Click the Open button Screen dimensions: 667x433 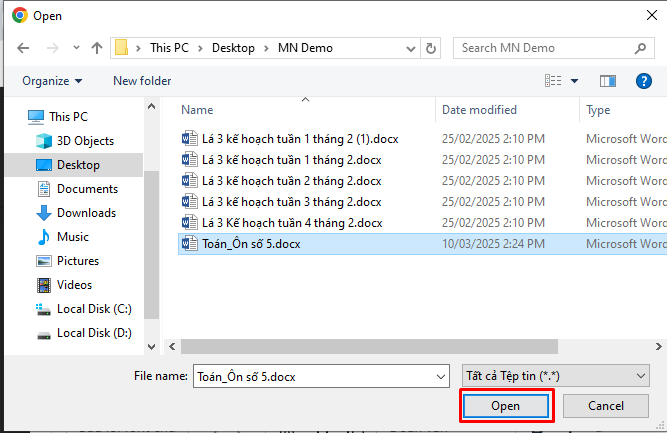506,406
